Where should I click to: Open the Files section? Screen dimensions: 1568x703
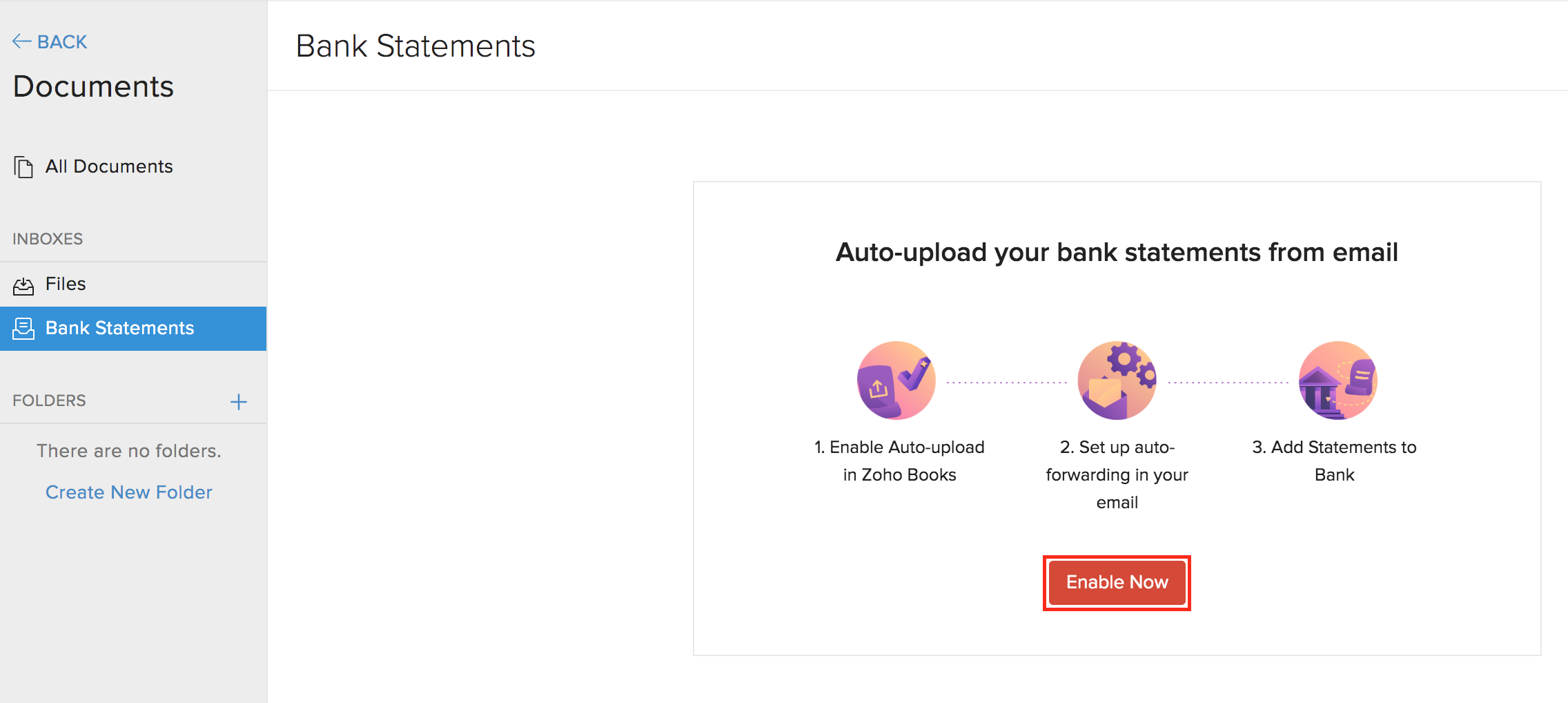(65, 284)
